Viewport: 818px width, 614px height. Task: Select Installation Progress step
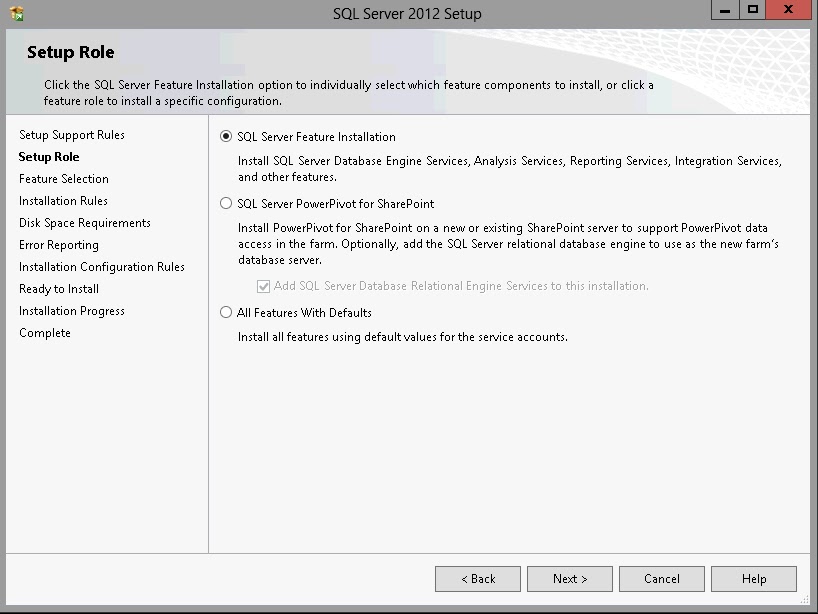72,311
